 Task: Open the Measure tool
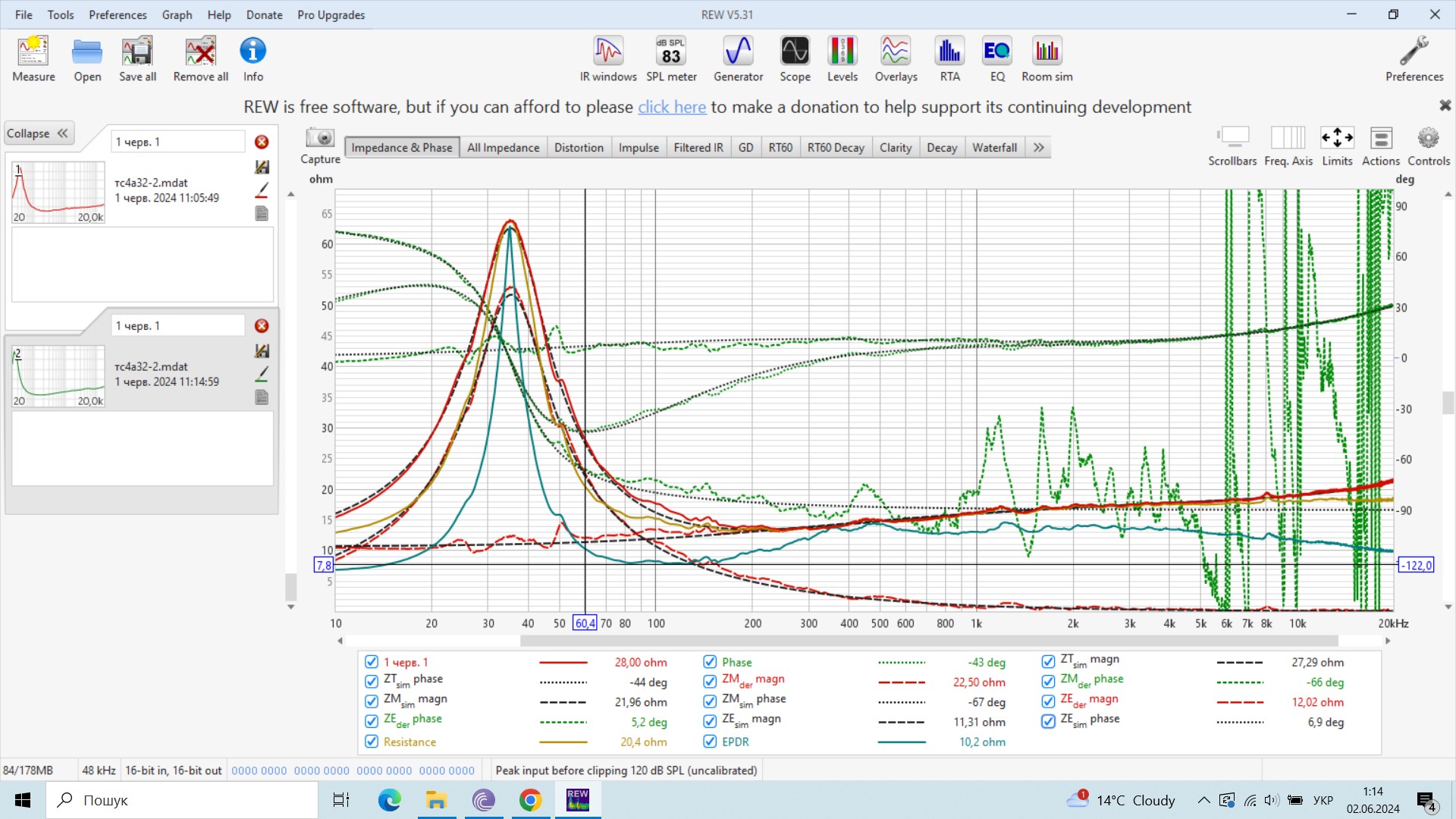tap(33, 58)
